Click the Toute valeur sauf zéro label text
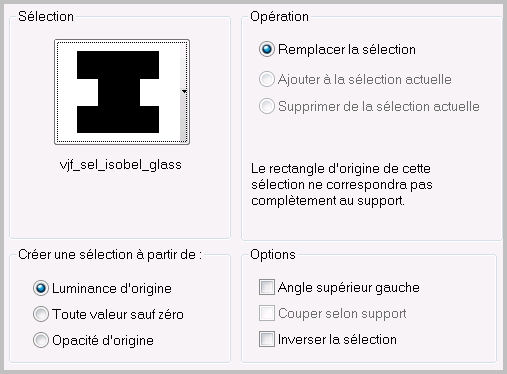 (118, 314)
